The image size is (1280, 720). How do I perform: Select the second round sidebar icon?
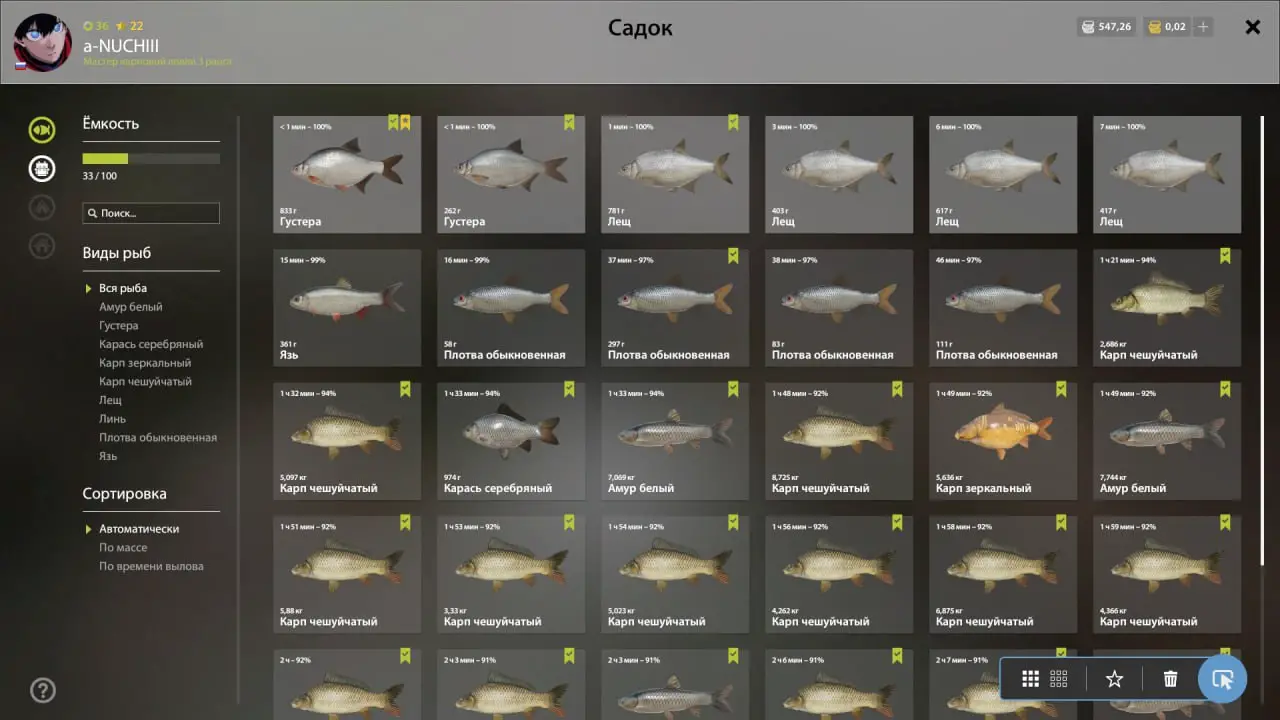coord(42,168)
